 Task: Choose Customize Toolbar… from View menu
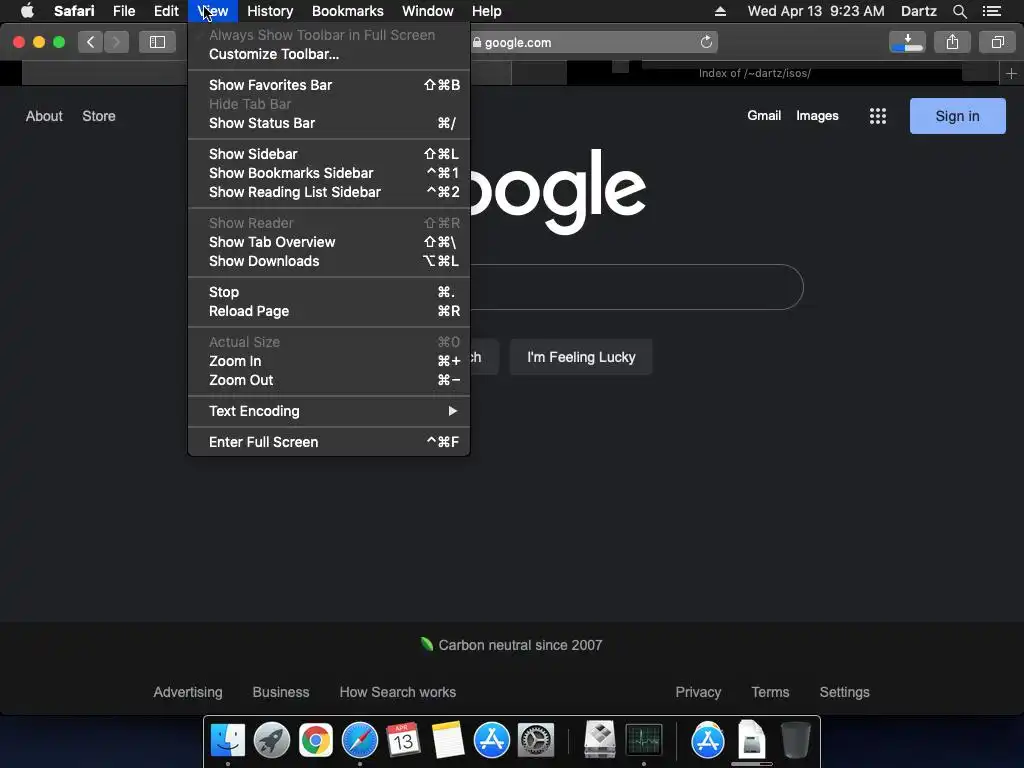pyautogui.click(x=328, y=54)
